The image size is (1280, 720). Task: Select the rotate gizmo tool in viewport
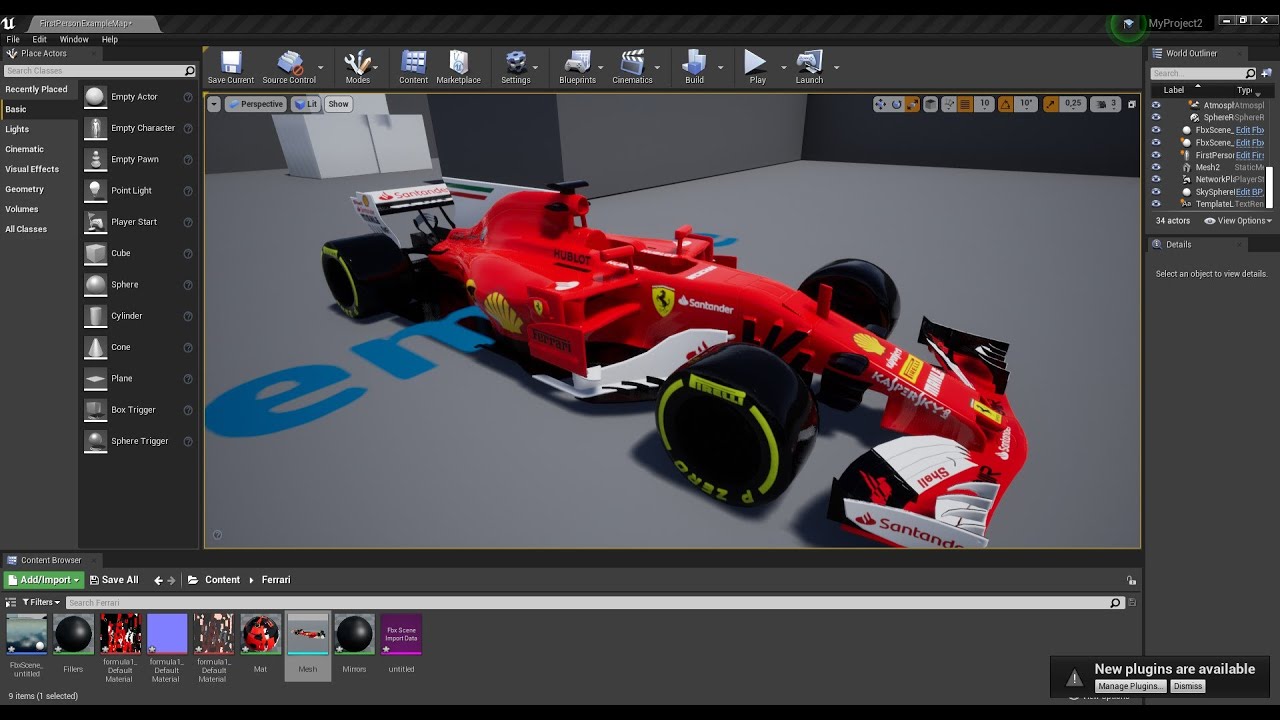point(897,104)
